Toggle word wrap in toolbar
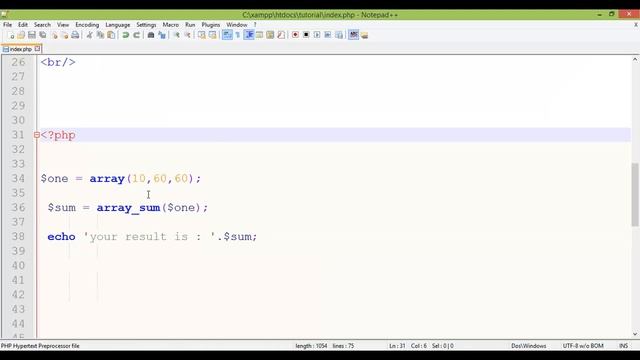Screen dimensions: 640x360 pos(227,35)
